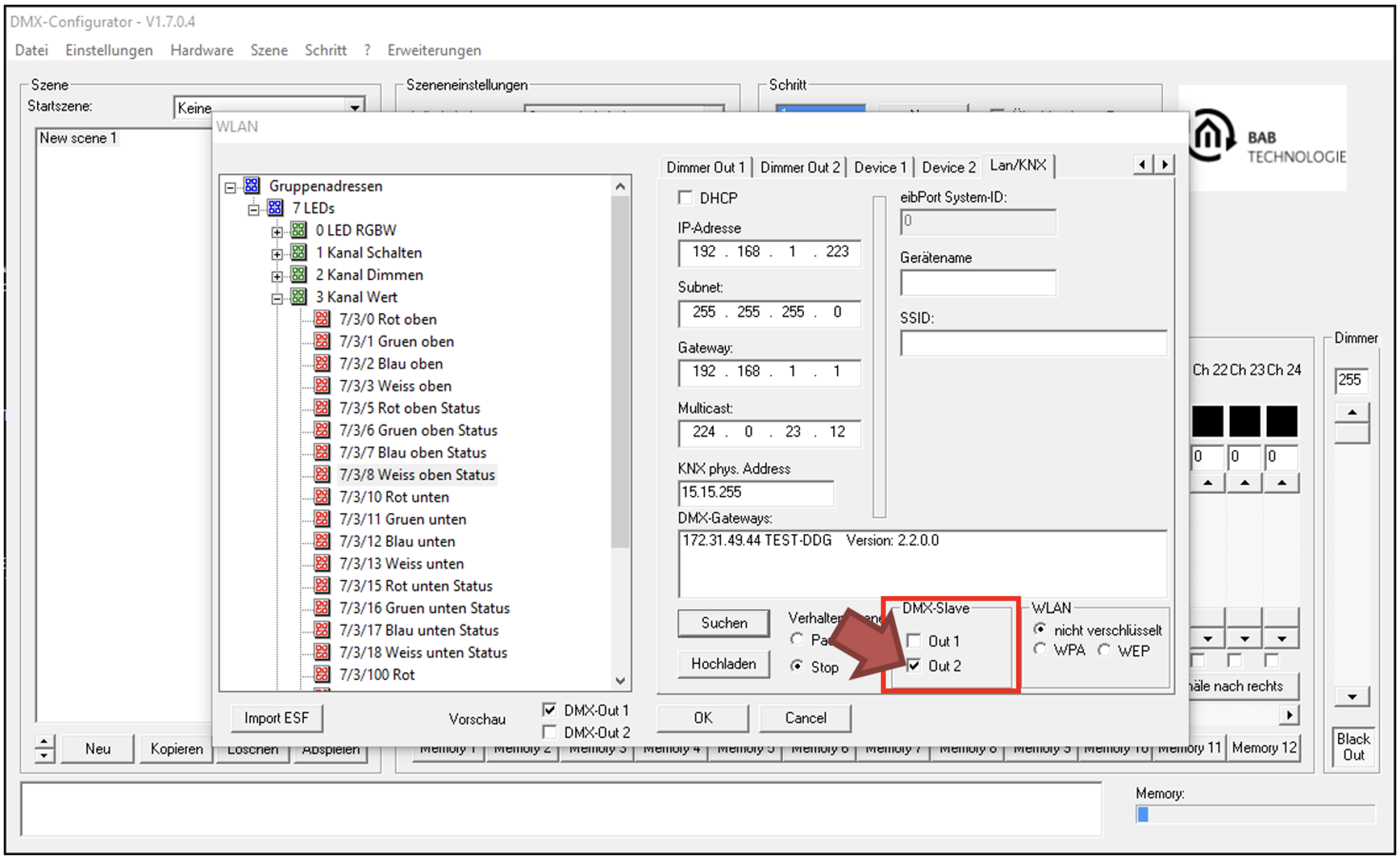Click the icon beside 7/3/5 Rot oben Status
The image size is (1400, 858).
tap(322, 408)
